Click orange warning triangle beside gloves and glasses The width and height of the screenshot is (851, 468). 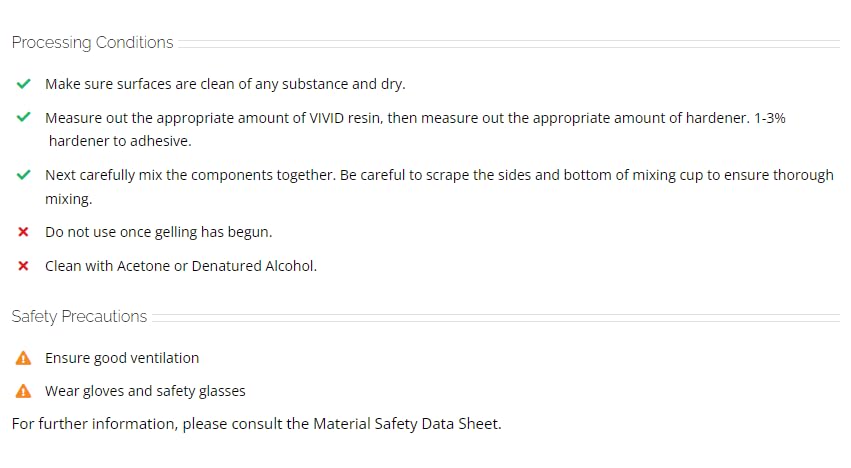point(23,391)
